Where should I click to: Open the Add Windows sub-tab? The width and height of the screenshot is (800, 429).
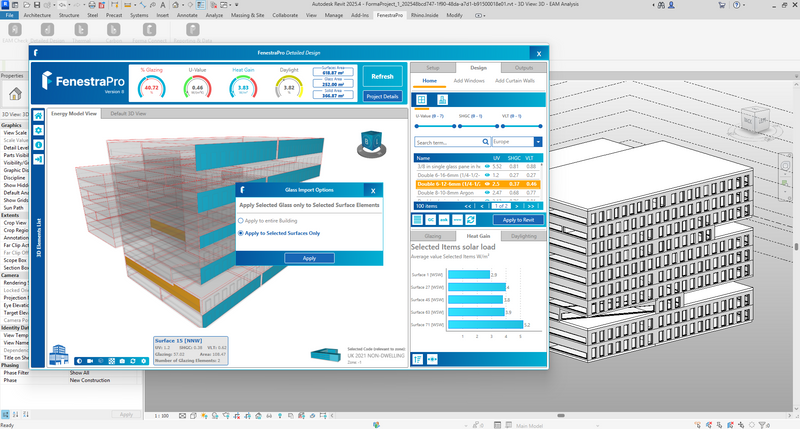click(x=469, y=81)
